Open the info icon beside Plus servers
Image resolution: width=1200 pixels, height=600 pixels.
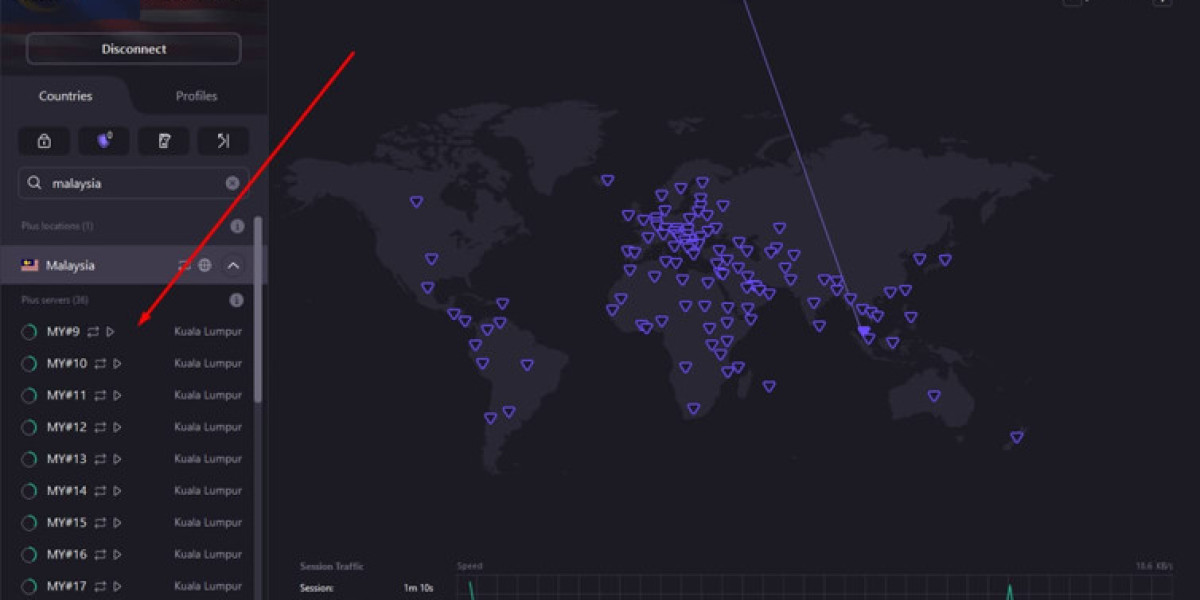237,299
